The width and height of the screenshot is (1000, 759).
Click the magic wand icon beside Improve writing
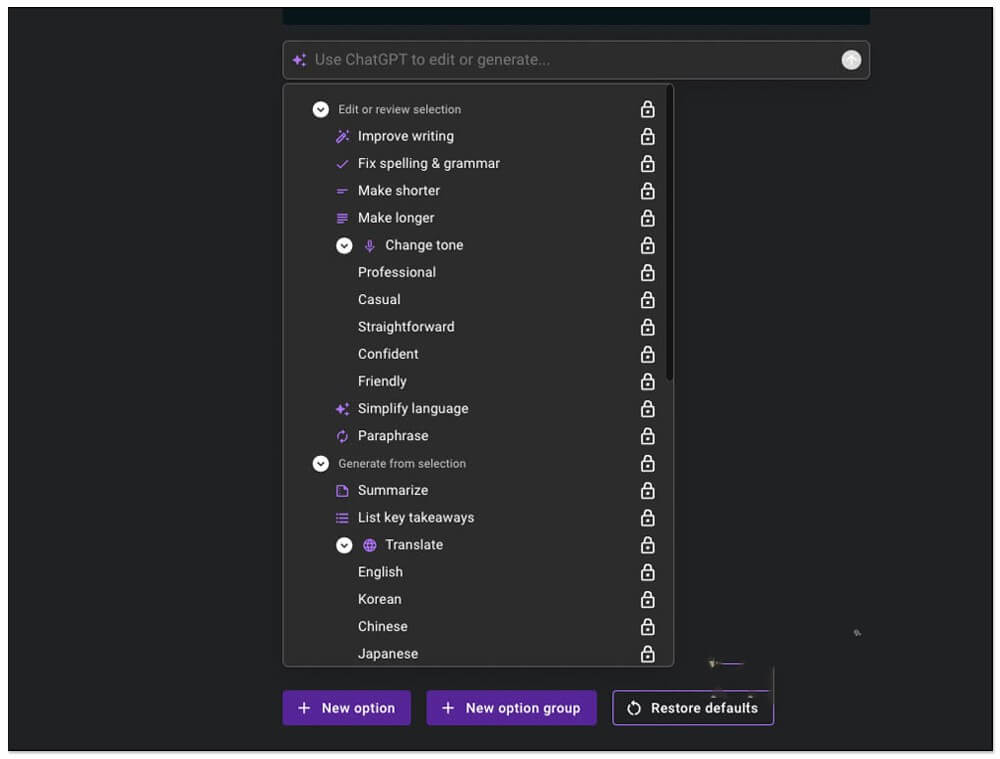coord(342,136)
